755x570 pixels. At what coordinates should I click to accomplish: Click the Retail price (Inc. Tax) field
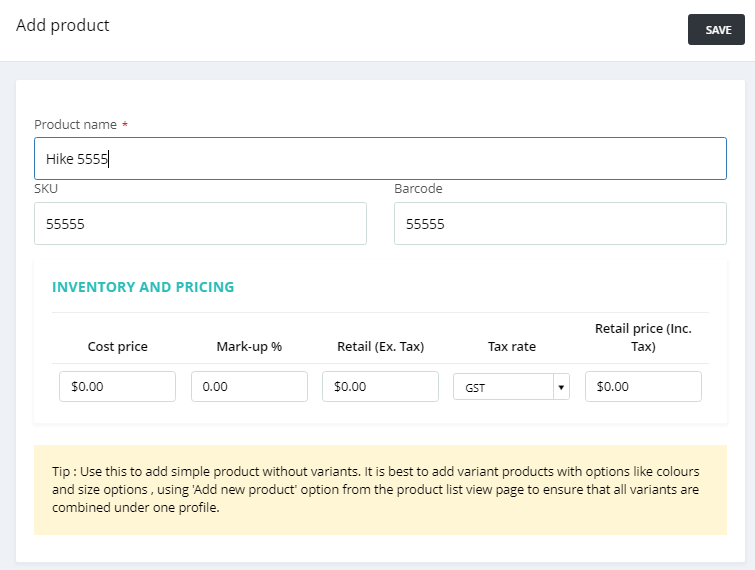pos(643,386)
